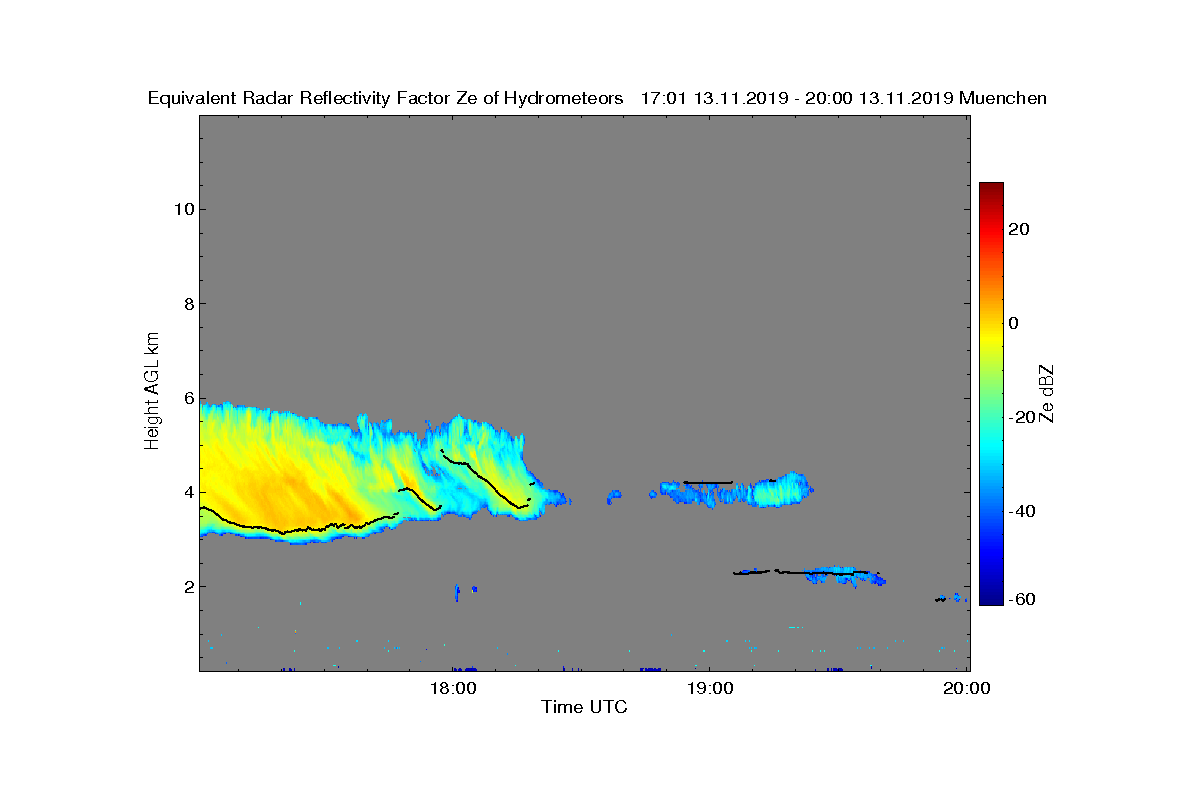1200x800 pixels.
Task: Click the '18:00' time tick label
Action: point(453,688)
